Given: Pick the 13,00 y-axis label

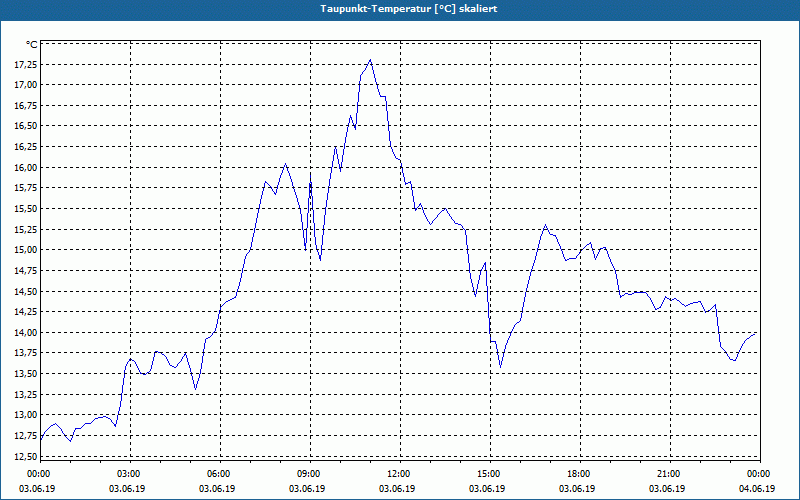Looking at the screenshot, I should click(x=27, y=415).
